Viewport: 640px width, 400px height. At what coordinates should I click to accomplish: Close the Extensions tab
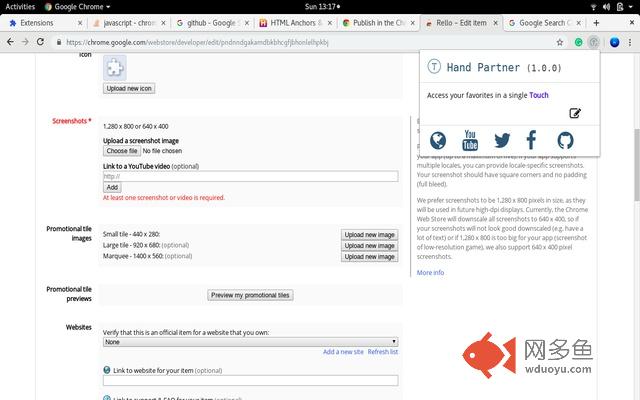click(x=80, y=23)
